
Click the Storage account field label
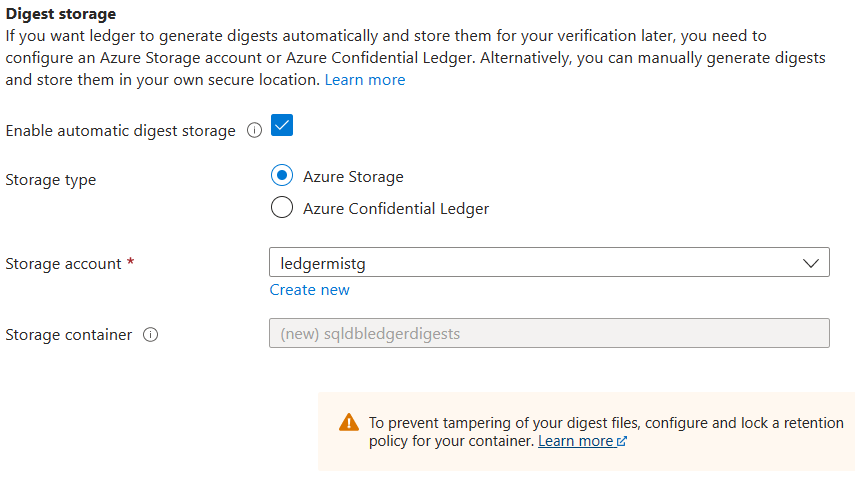pos(64,264)
